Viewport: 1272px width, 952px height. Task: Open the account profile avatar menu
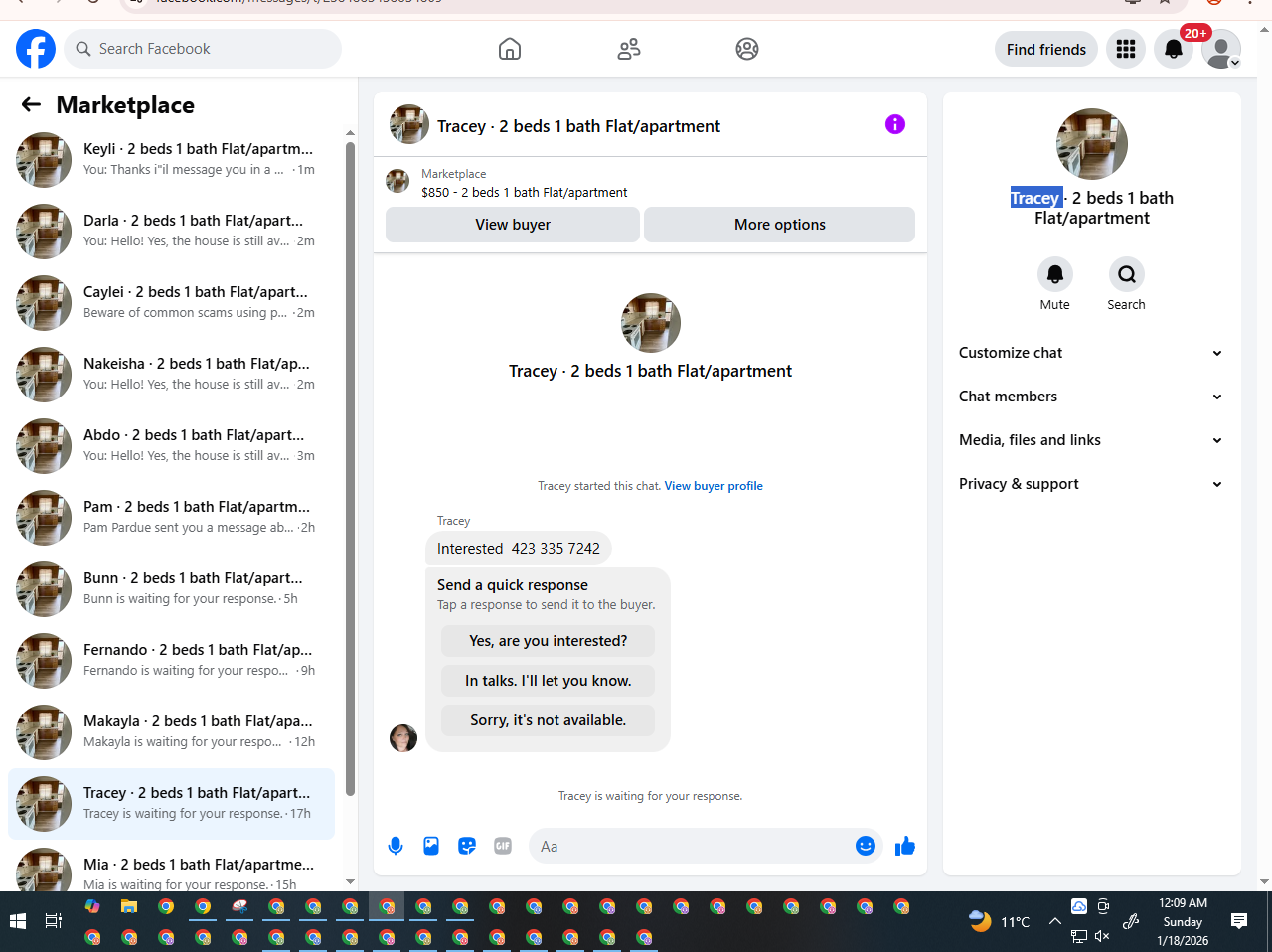pyautogui.click(x=1221, y=49)
